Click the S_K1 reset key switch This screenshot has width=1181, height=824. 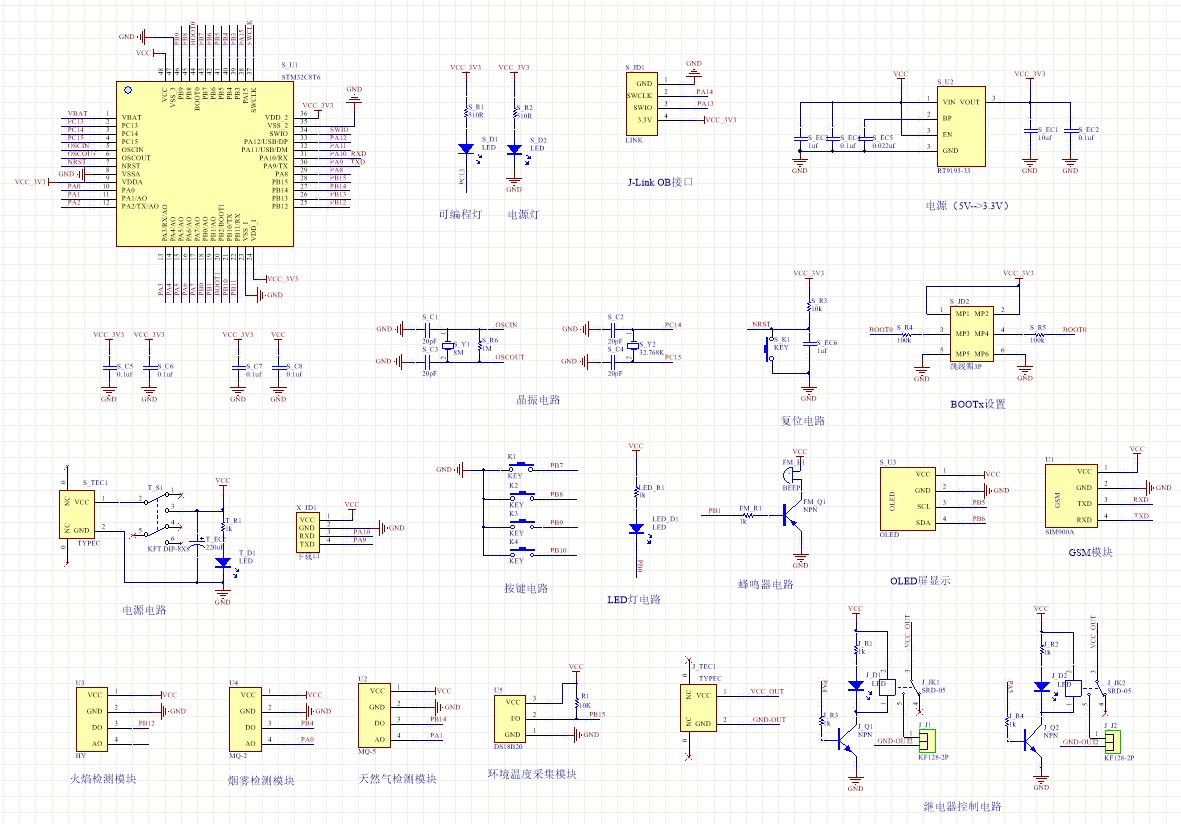pyautogui.click(x=771, y=348)
